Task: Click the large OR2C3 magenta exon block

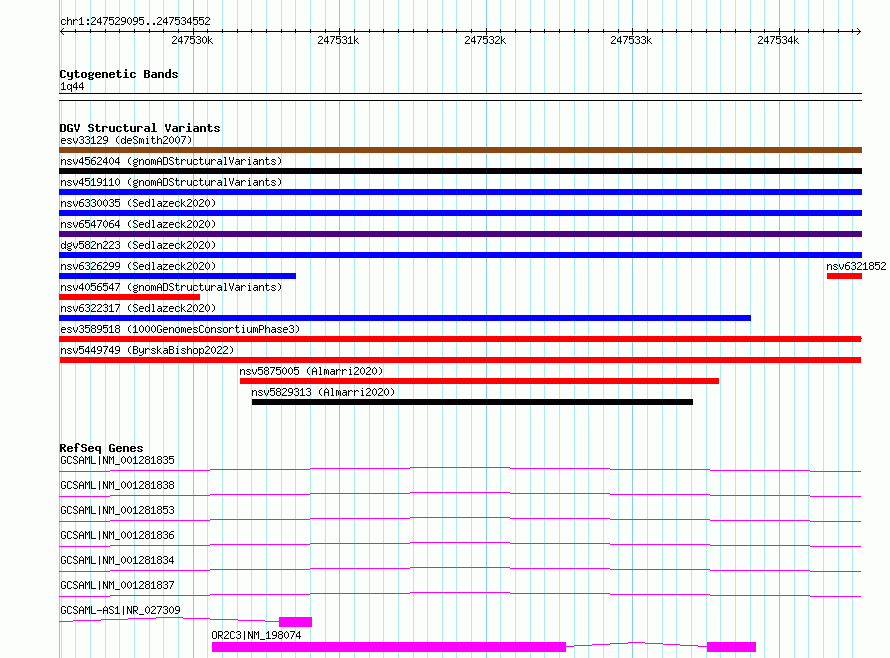Action: point(389,647)
